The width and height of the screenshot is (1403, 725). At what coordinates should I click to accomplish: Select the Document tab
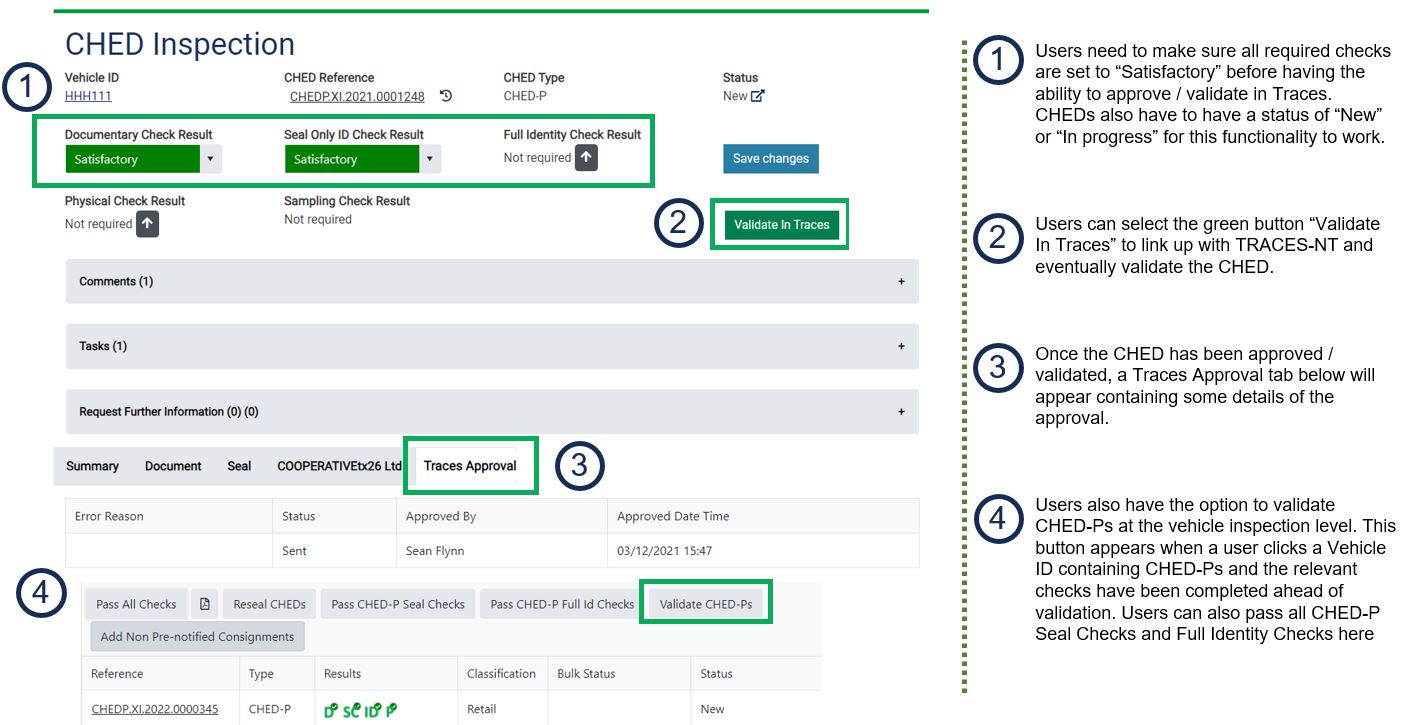pos(173,466)
